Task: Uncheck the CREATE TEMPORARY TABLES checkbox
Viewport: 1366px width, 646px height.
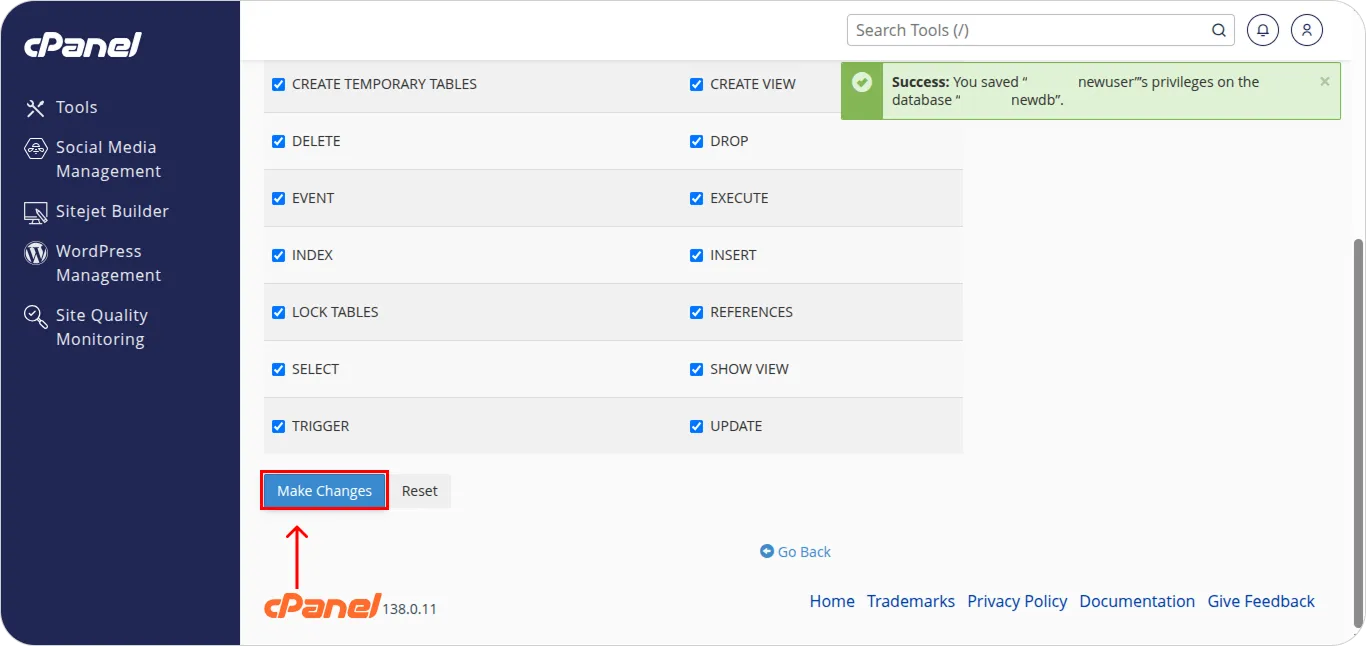Action: [279, 84]
